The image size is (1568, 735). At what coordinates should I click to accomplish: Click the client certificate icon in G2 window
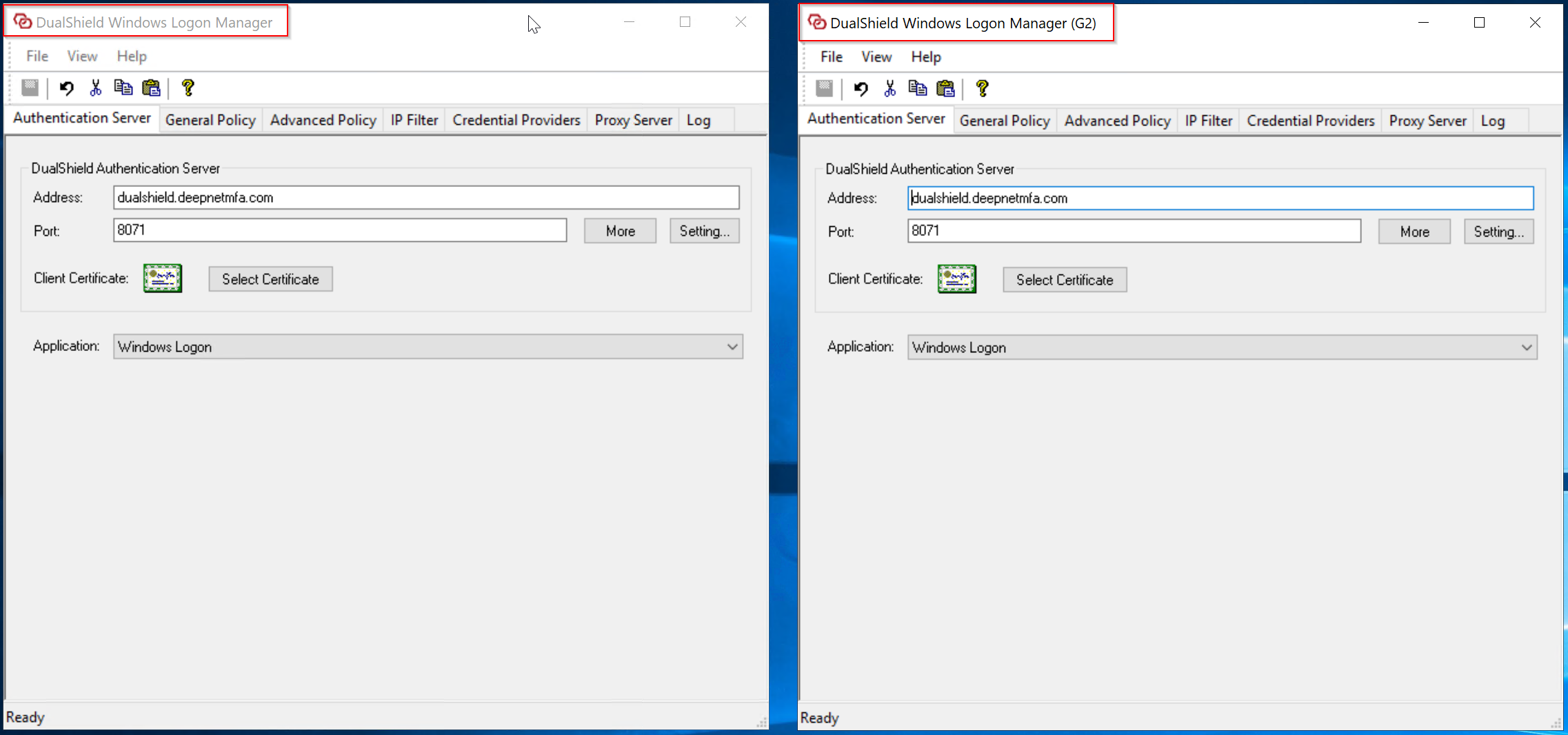956,279
